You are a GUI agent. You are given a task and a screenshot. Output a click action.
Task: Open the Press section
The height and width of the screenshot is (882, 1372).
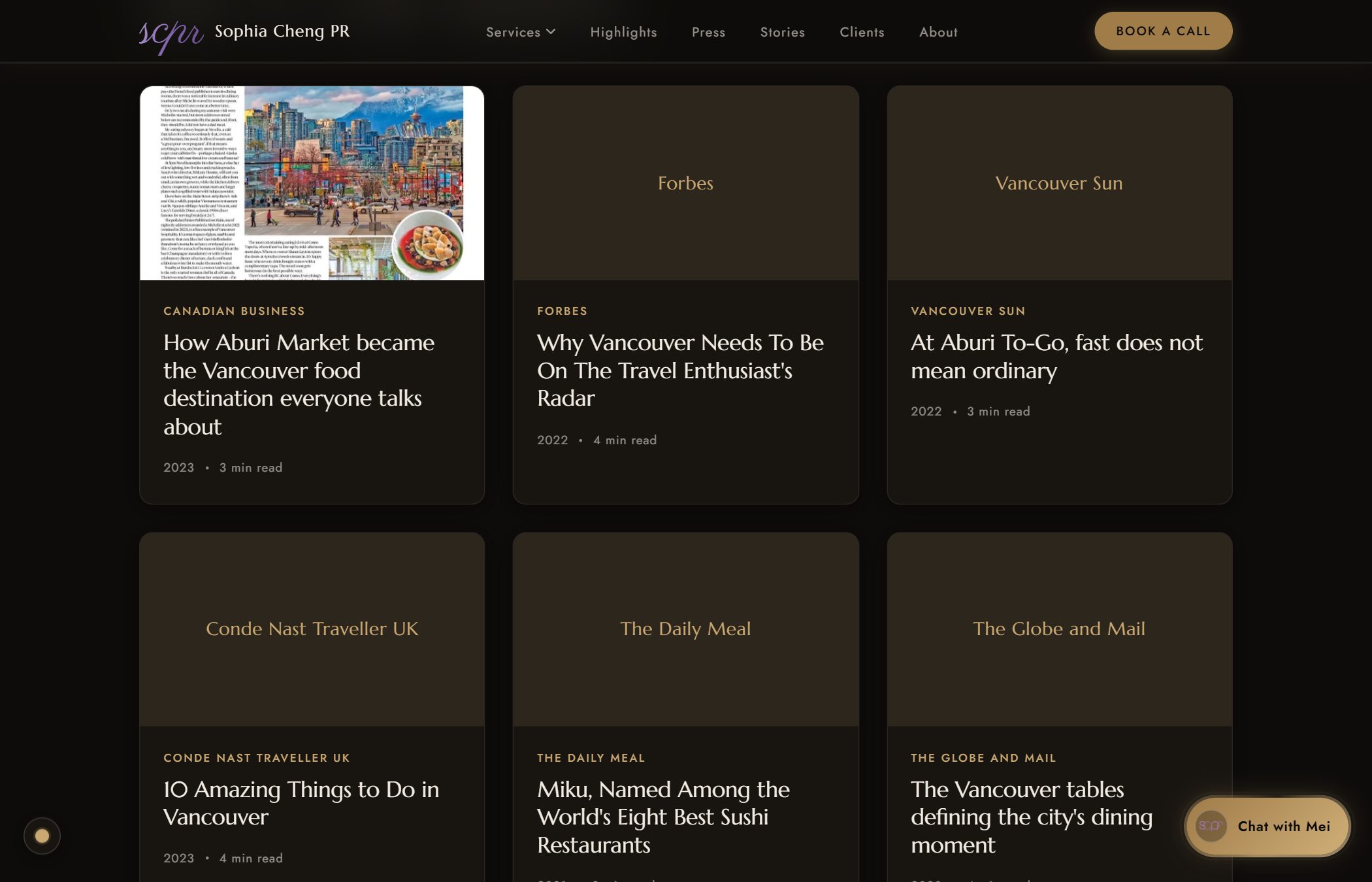(x=708, y=32)
